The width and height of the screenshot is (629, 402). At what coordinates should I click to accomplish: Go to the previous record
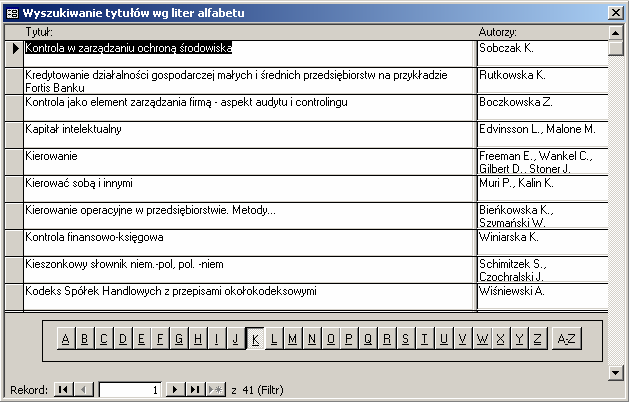[83, 389]
